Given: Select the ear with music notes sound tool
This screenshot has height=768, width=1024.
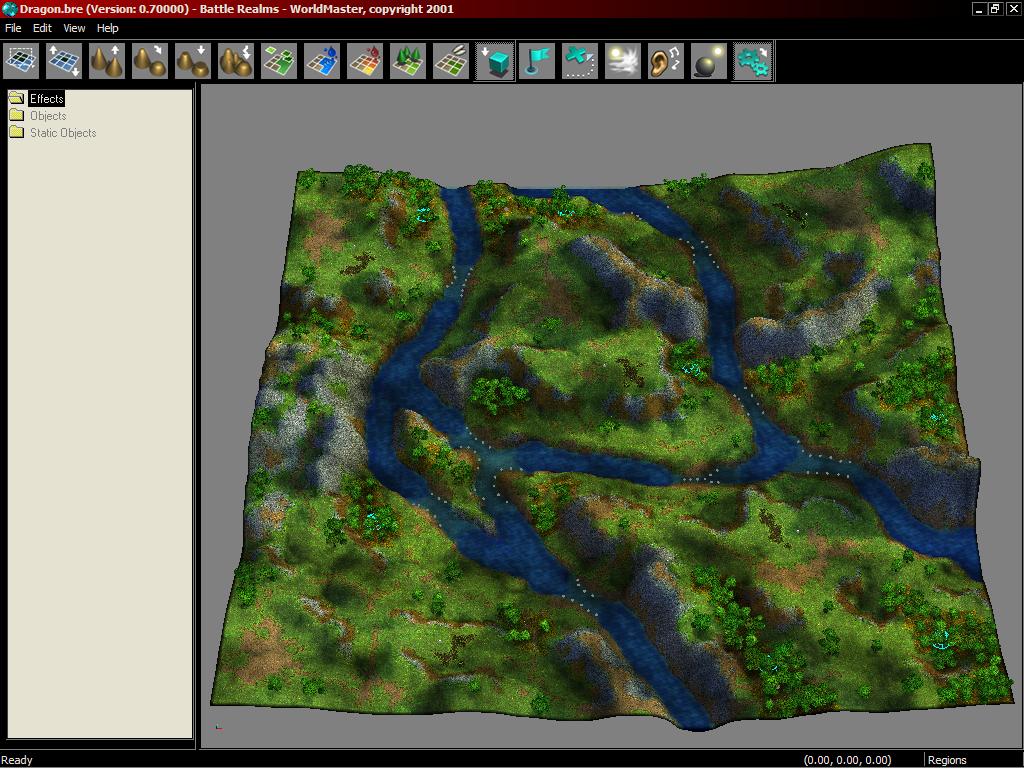Looking at the screenshot, I should pyautogui.click(x=666, y=61).
